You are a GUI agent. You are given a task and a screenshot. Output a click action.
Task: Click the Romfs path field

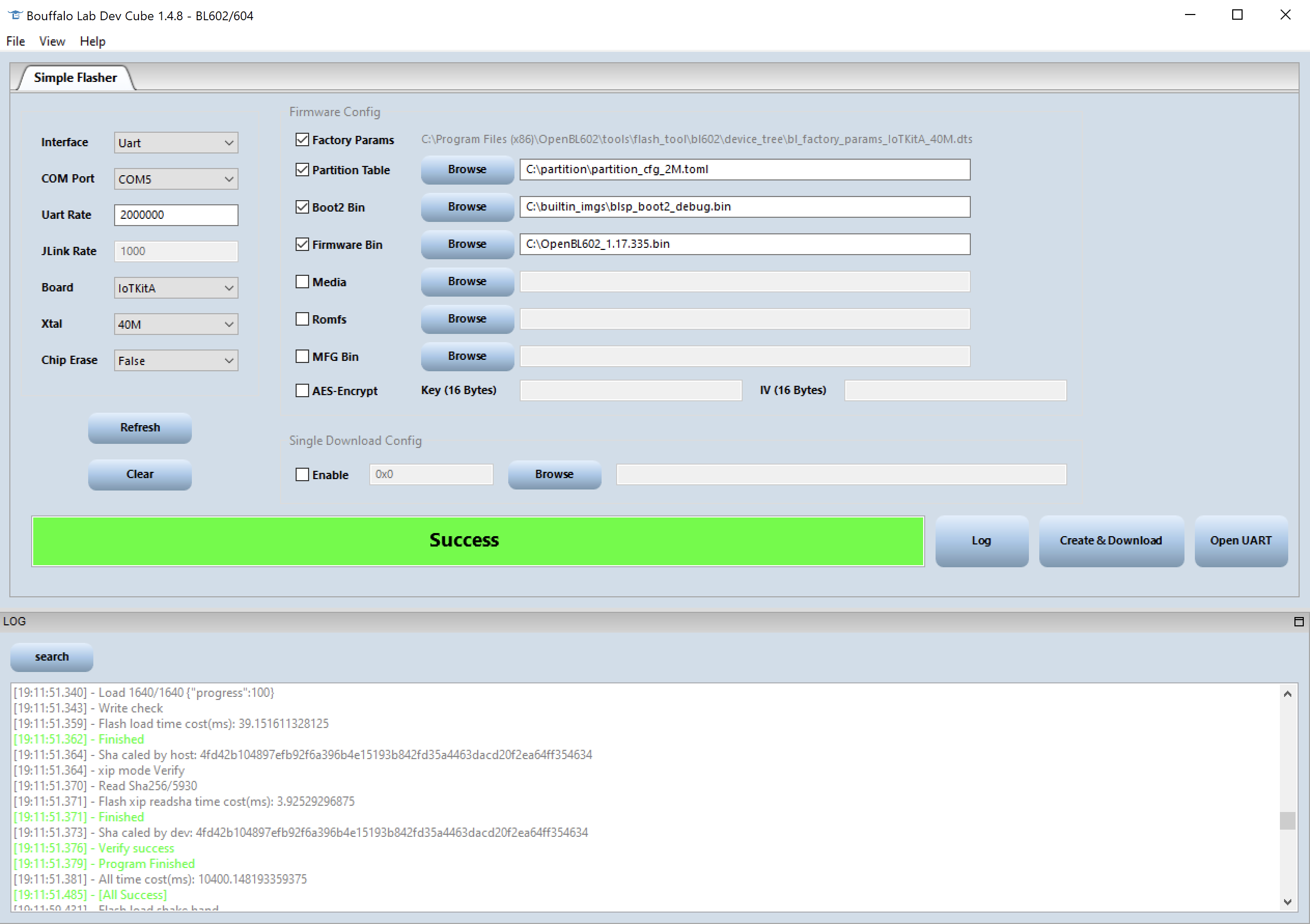tap(745, 319)
